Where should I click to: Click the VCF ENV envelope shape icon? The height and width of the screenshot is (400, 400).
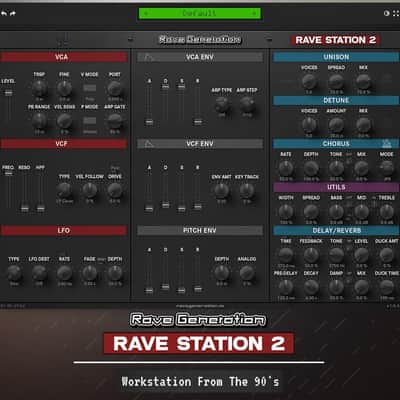(x=149, y=144)
